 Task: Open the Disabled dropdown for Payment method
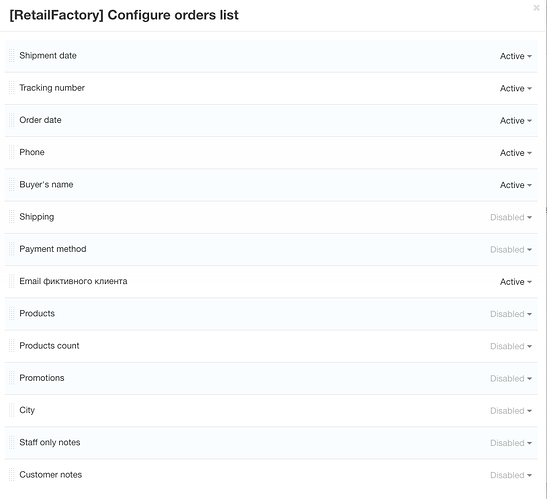511,250
